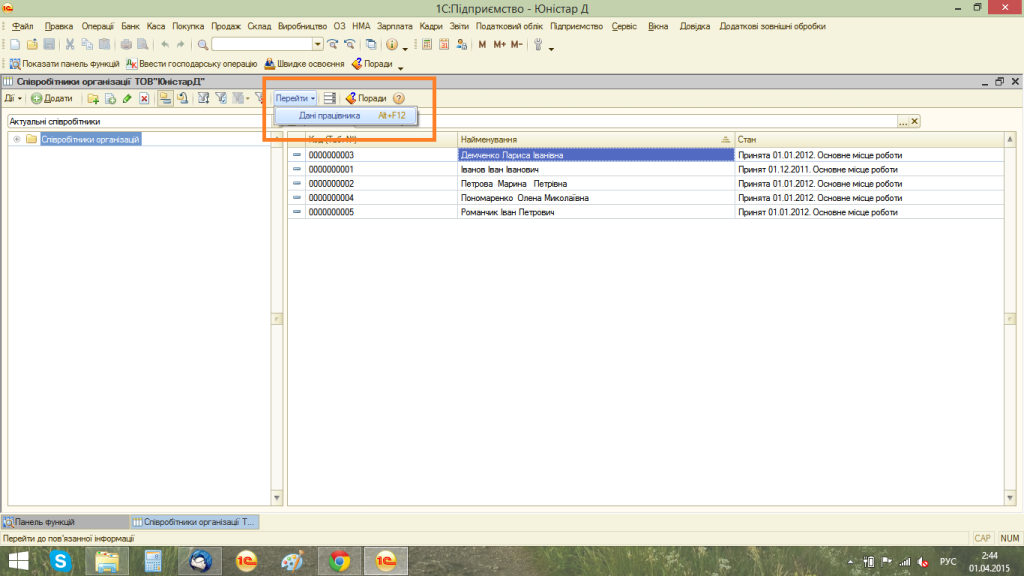This screenshot has width=1024, height=576.
Task: Click the magnifier Search icon
Action: pyautogui.click(x=202, y=44)
